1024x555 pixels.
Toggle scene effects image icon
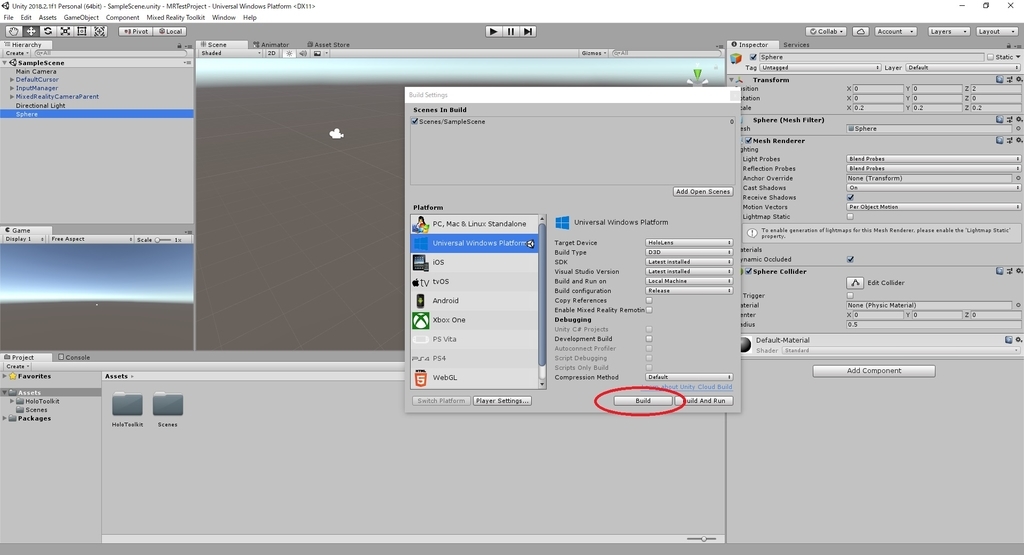pos(317,54)
